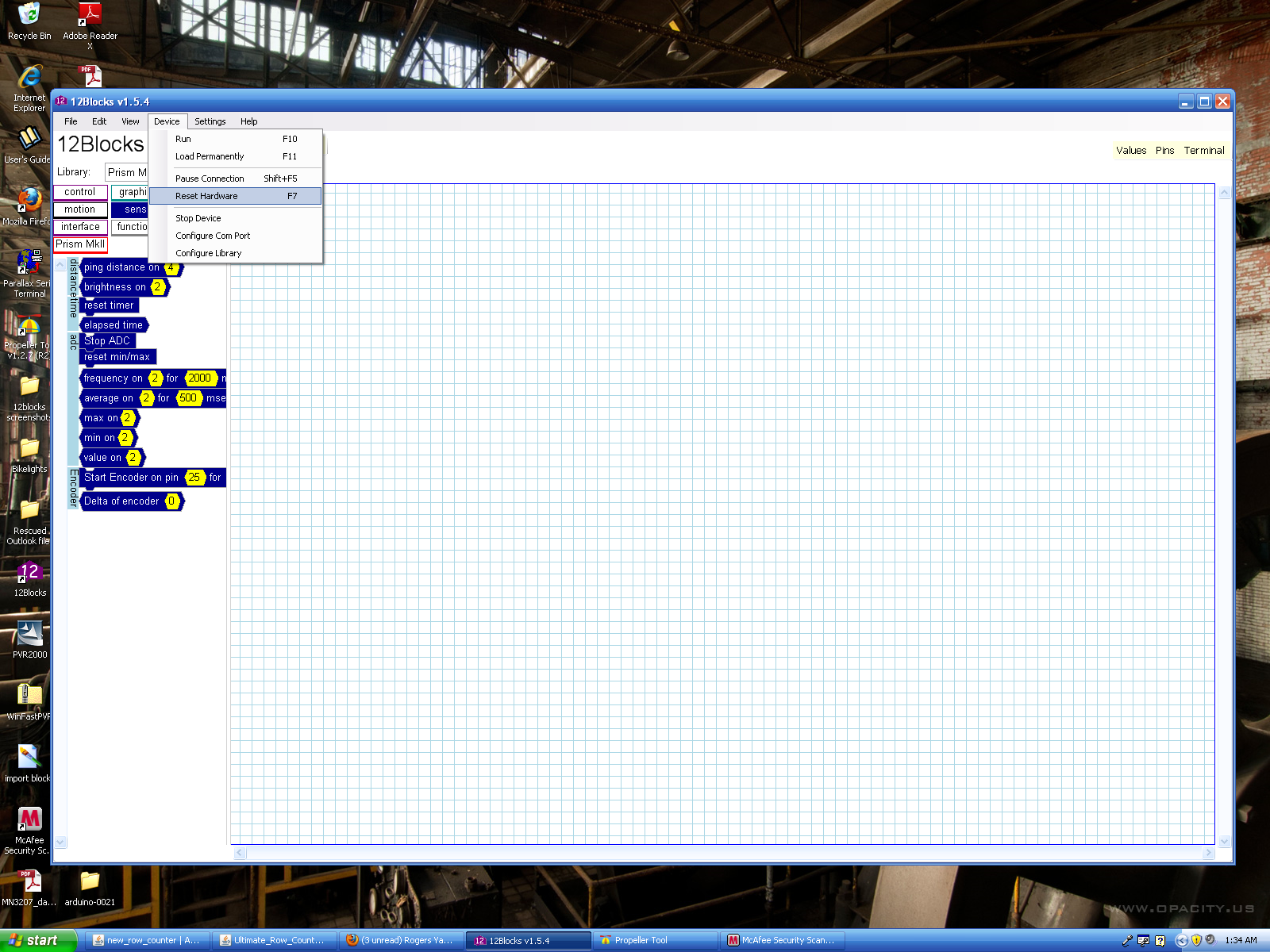Viewport: 1270px width, 952px height.
Task: Open arduino-0021 folder icon
Action: (90, 888)
